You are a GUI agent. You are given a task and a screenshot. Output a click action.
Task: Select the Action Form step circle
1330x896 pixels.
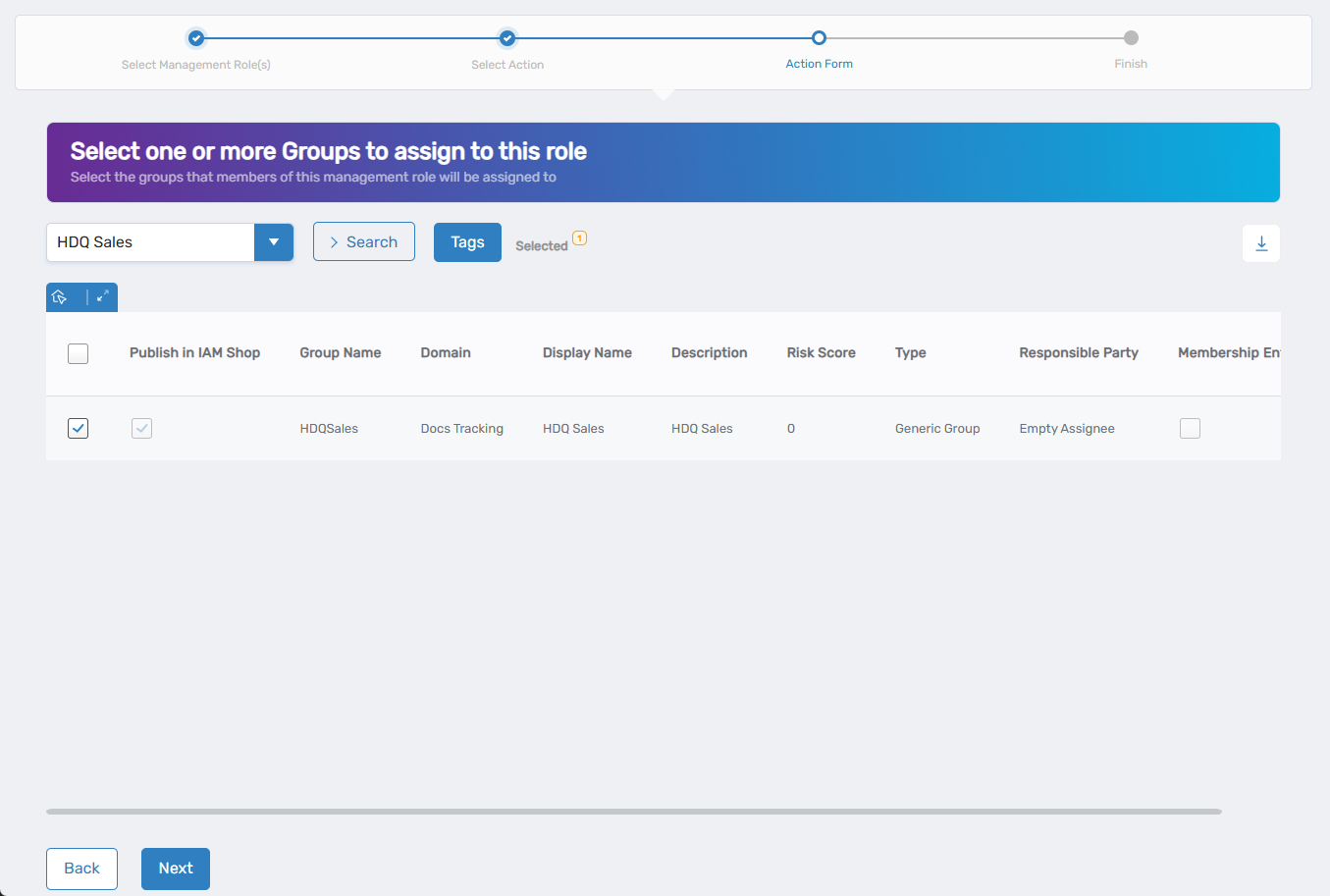tap(820, 37)
